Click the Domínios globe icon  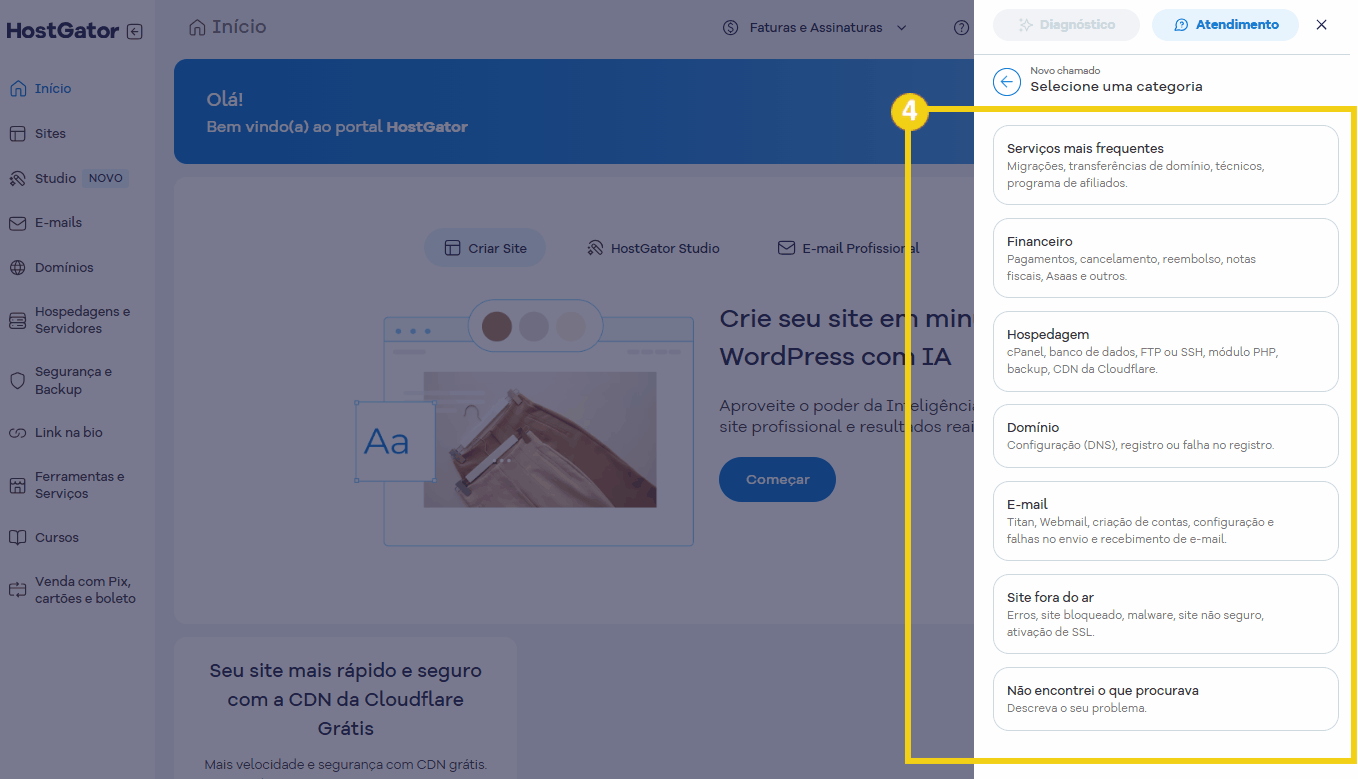click(x=17, y=267)
